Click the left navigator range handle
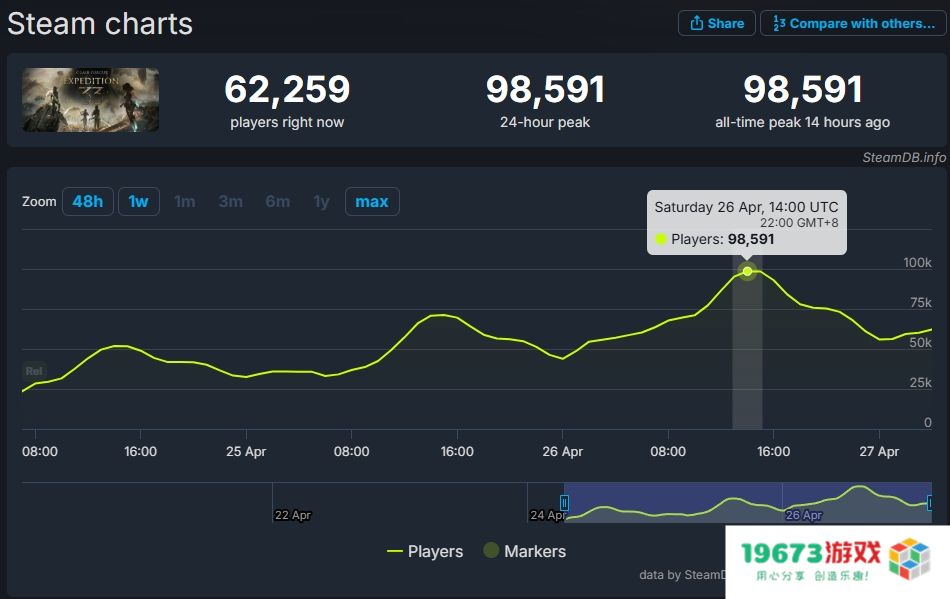 [x=565, y=503]
